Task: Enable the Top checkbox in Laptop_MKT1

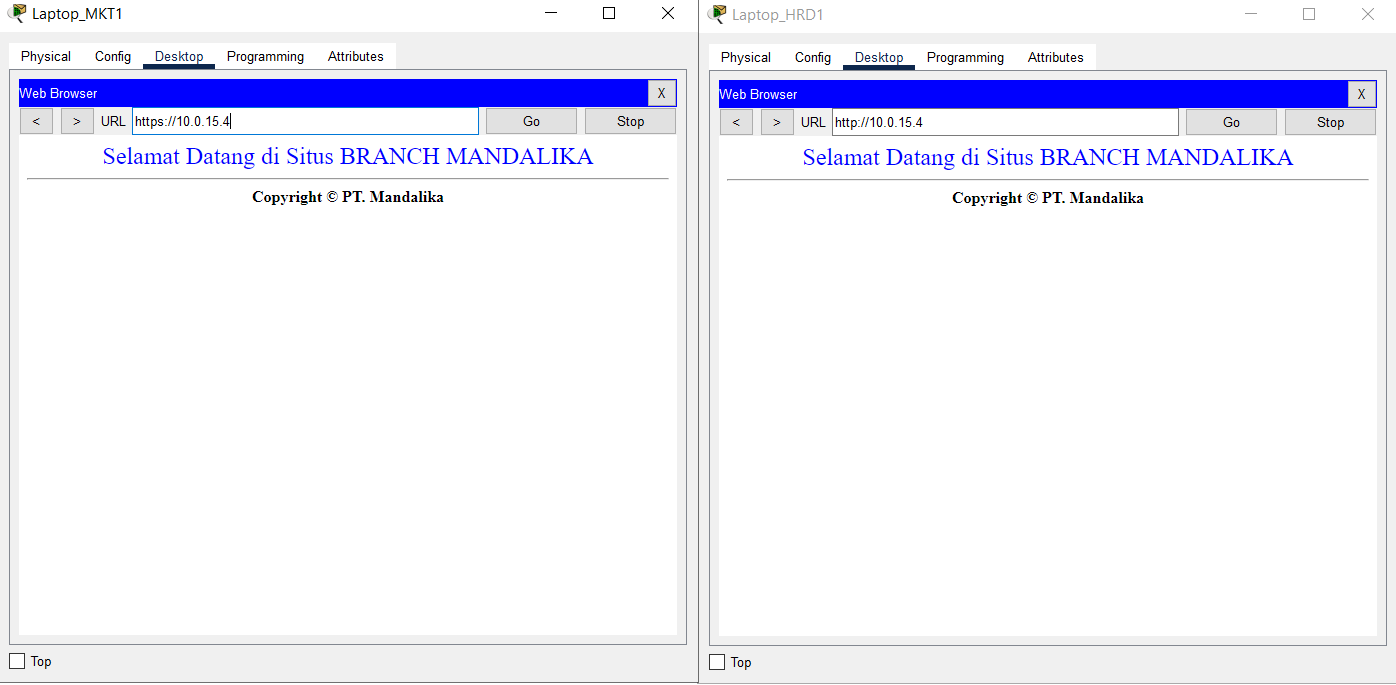Action: point(17,661)
